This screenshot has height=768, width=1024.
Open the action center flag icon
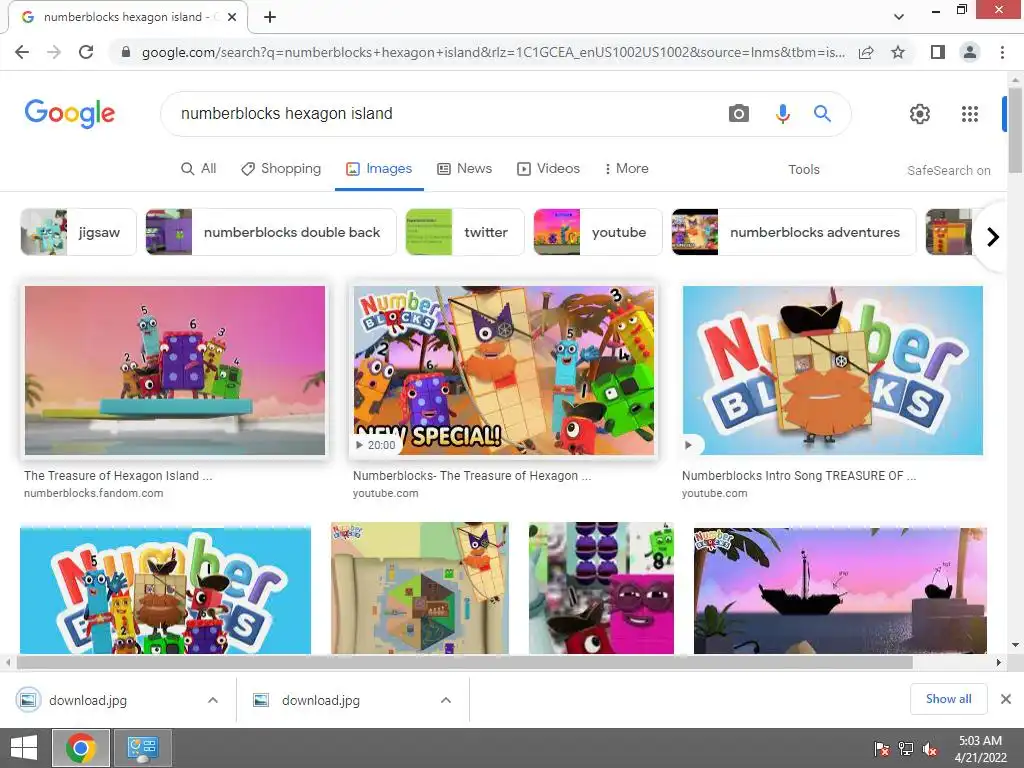tap(882, 749)
